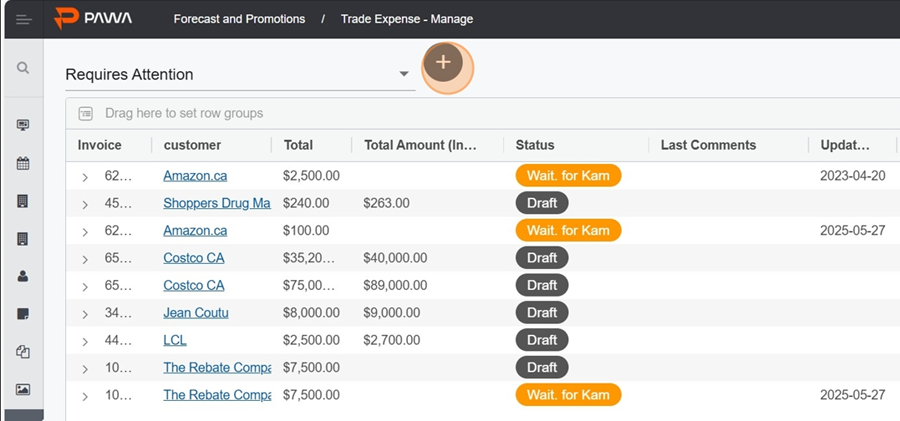
Task: Open search from the sidebar magnifier icon
Action: point(23,68)
